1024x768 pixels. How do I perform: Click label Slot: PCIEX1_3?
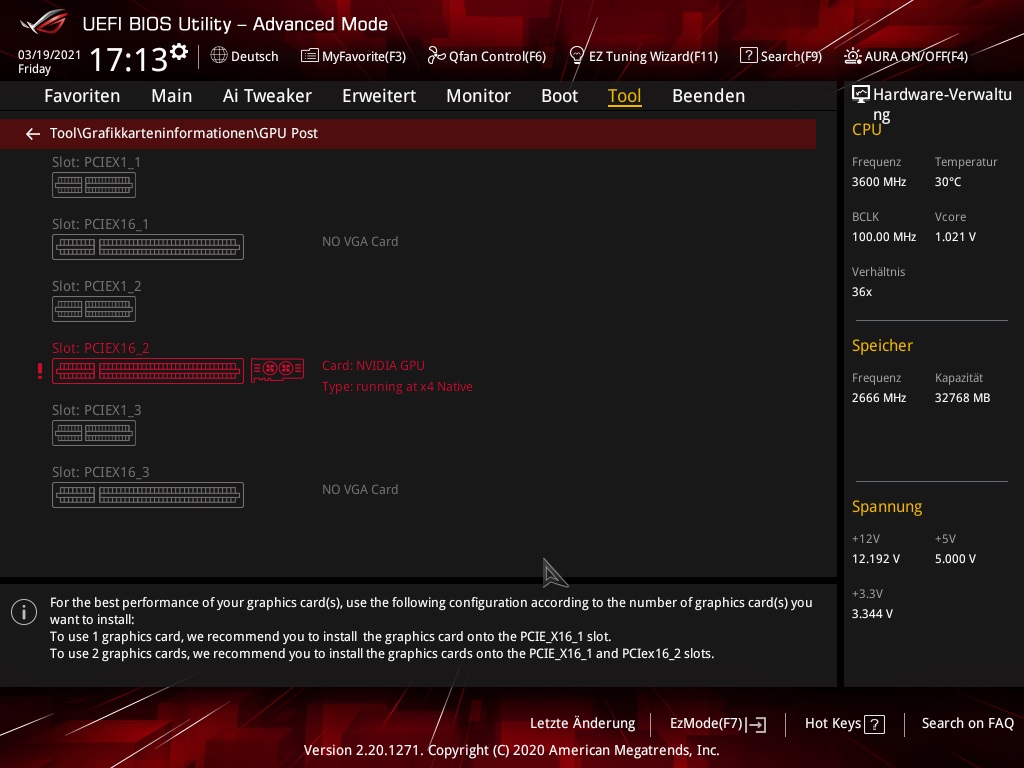click(96, 410)
